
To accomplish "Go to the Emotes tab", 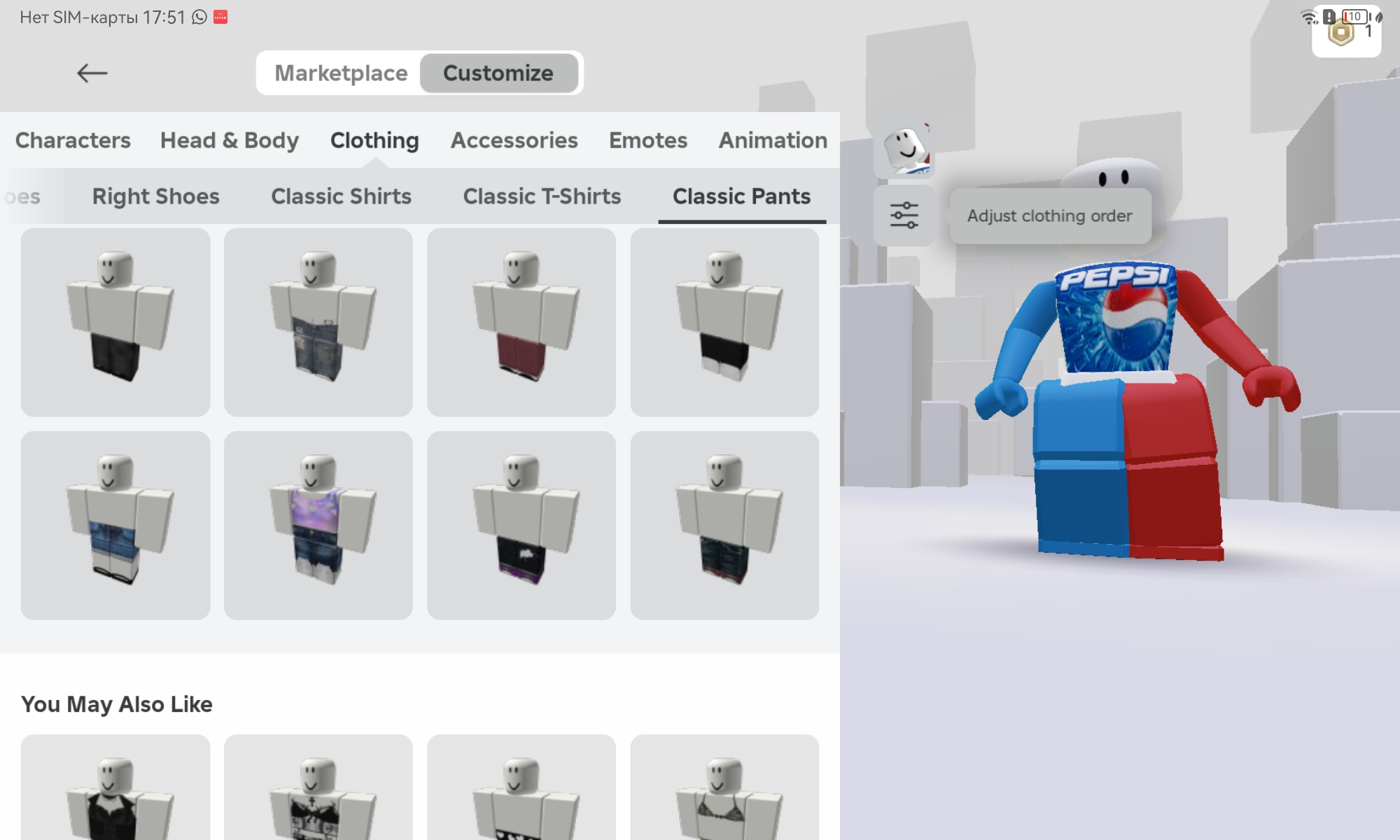I will pos(648,140).
